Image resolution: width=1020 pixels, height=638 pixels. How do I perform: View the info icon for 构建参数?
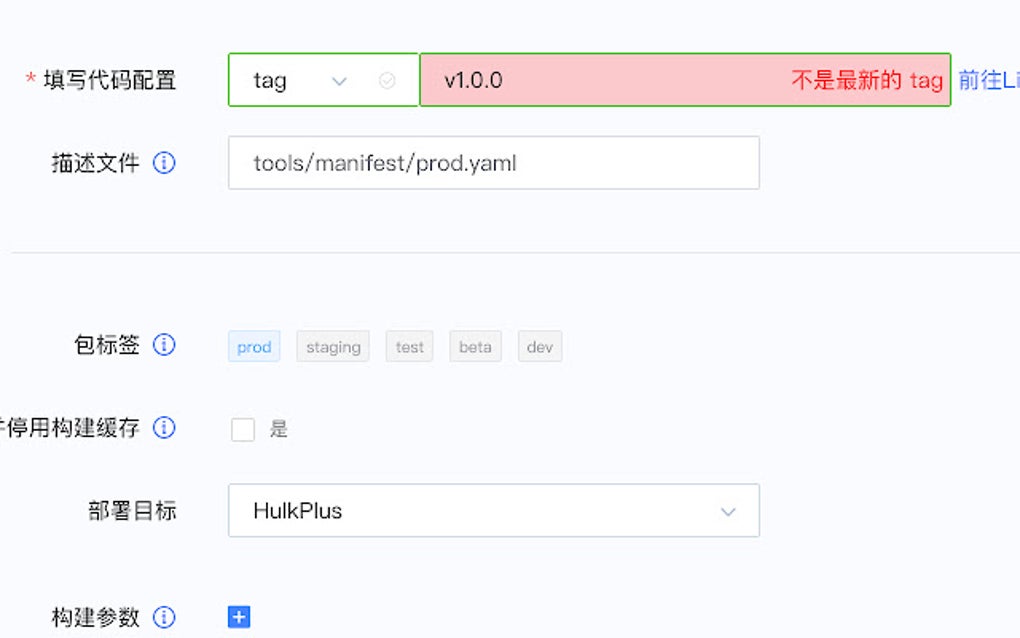[163, 617]
